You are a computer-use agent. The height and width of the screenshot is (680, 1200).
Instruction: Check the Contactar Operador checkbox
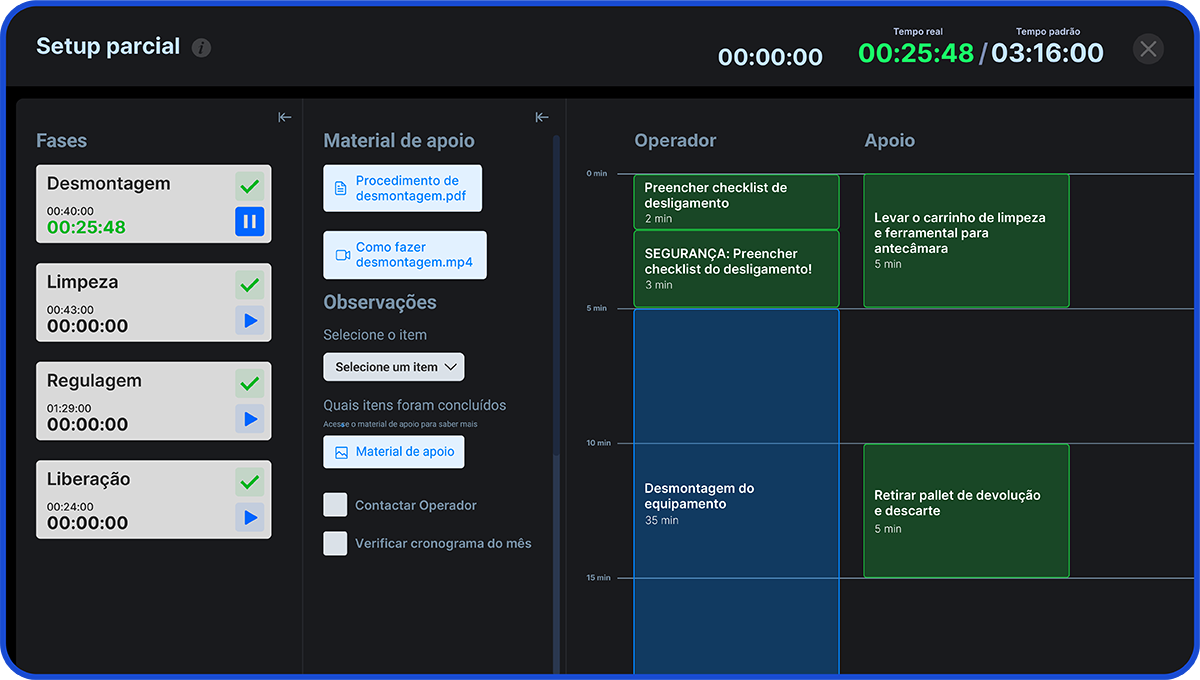pos(335,505)
